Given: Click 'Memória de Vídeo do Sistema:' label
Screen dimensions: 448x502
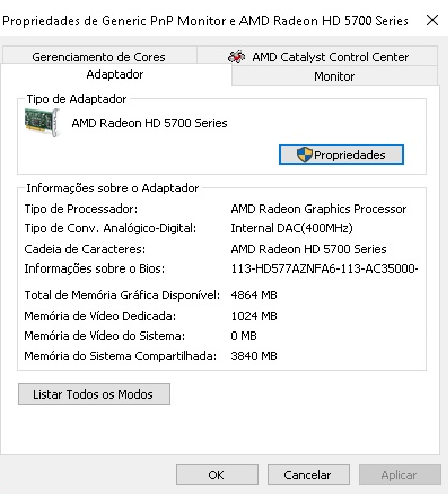Looking at the screenshot, I should point(105,336).
